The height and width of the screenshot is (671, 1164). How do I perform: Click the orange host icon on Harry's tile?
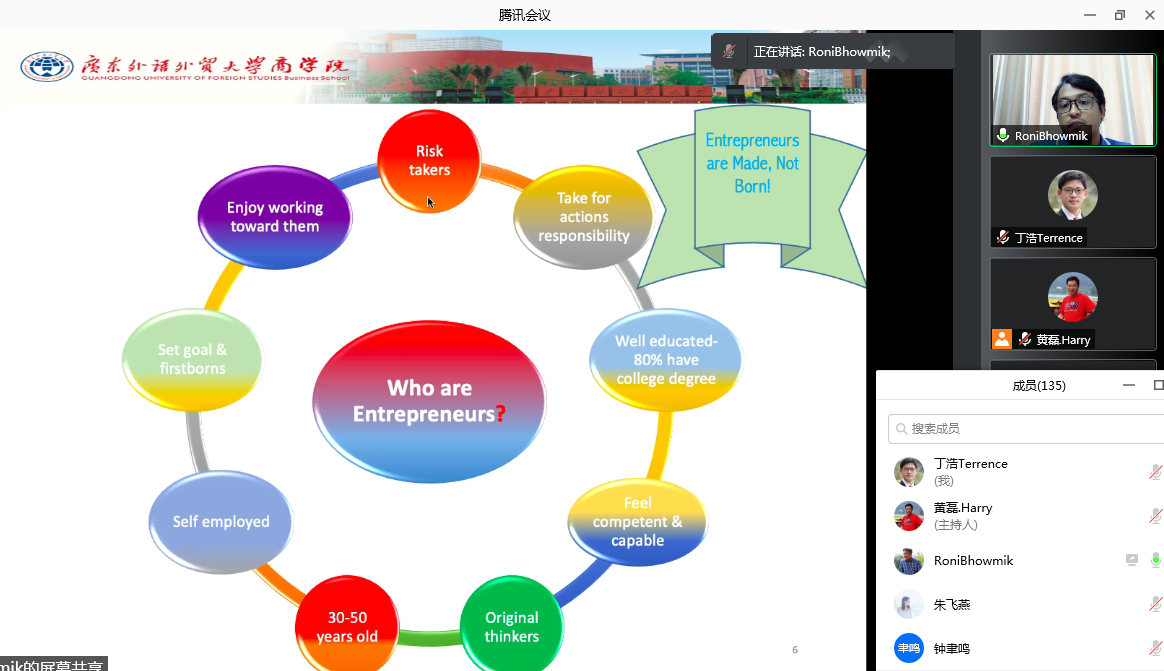click(1002, 339)
